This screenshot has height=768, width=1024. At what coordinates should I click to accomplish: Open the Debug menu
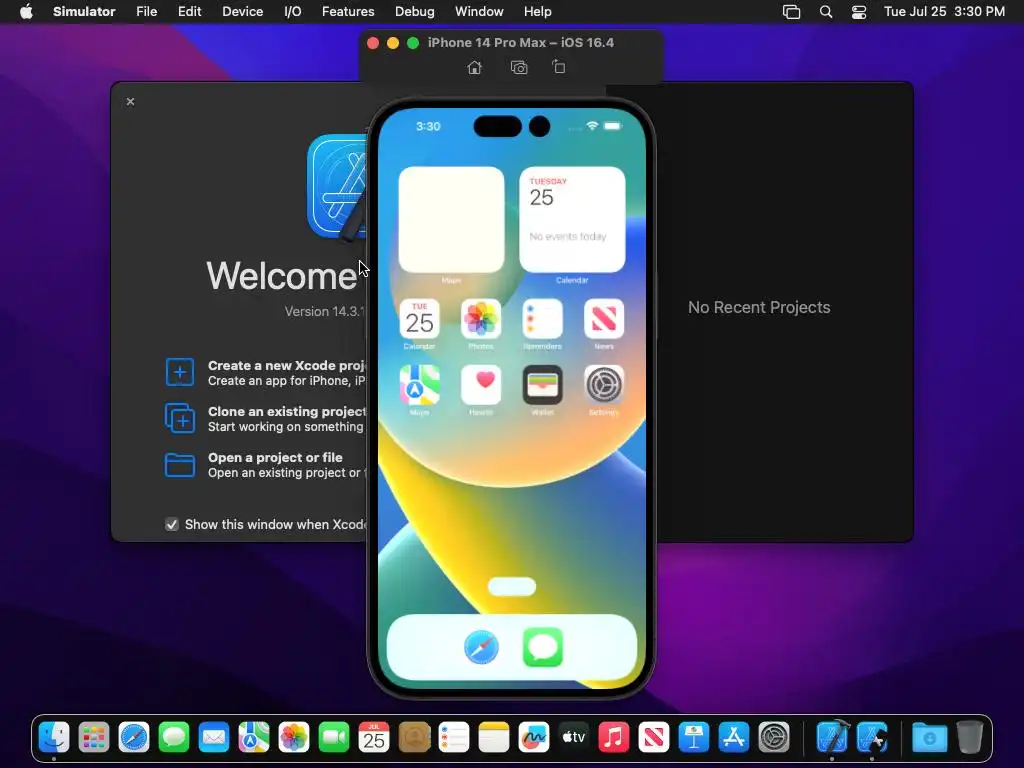click(415, 12)
